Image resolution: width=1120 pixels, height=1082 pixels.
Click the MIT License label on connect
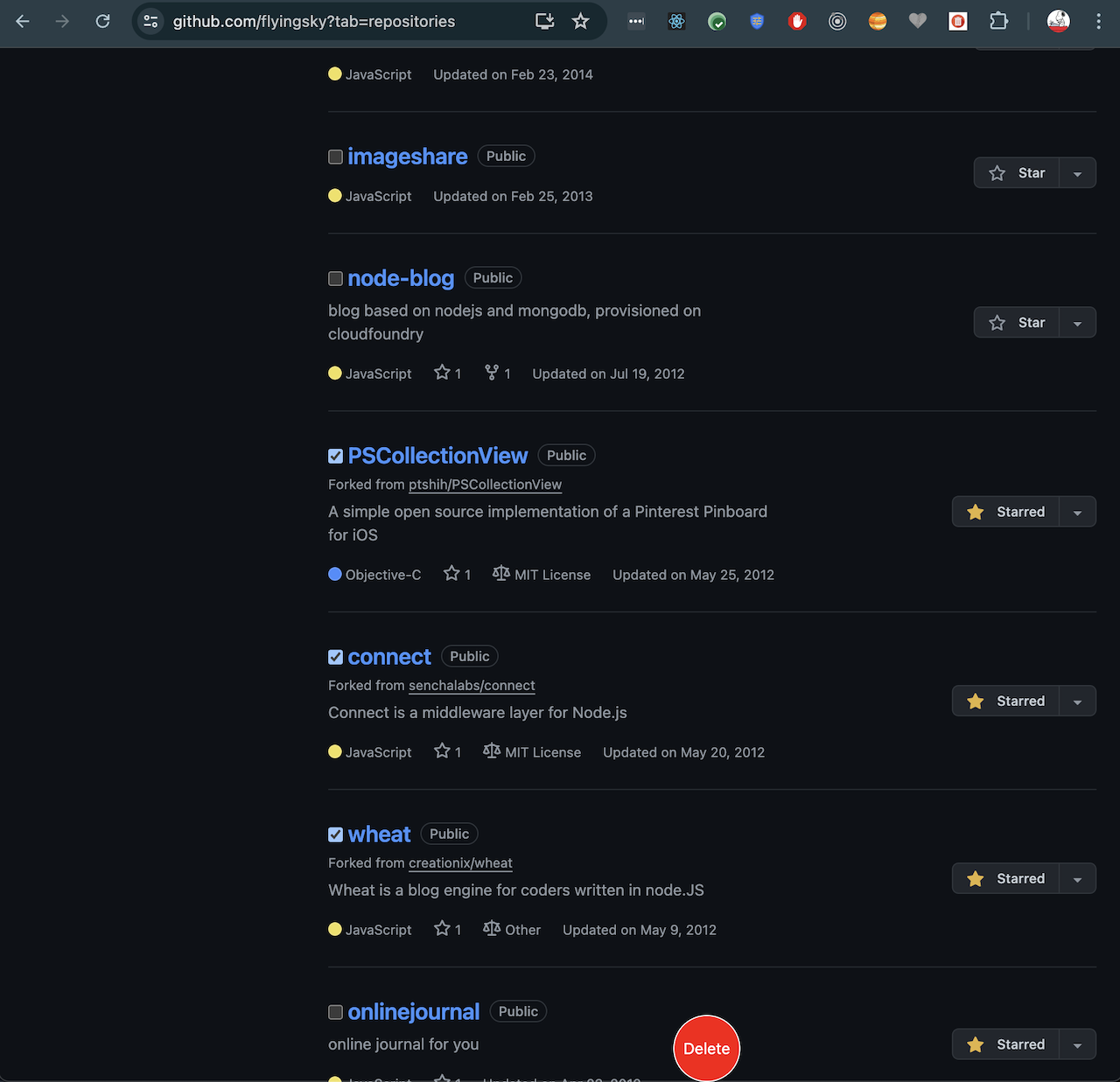click(x=532, y=752)
